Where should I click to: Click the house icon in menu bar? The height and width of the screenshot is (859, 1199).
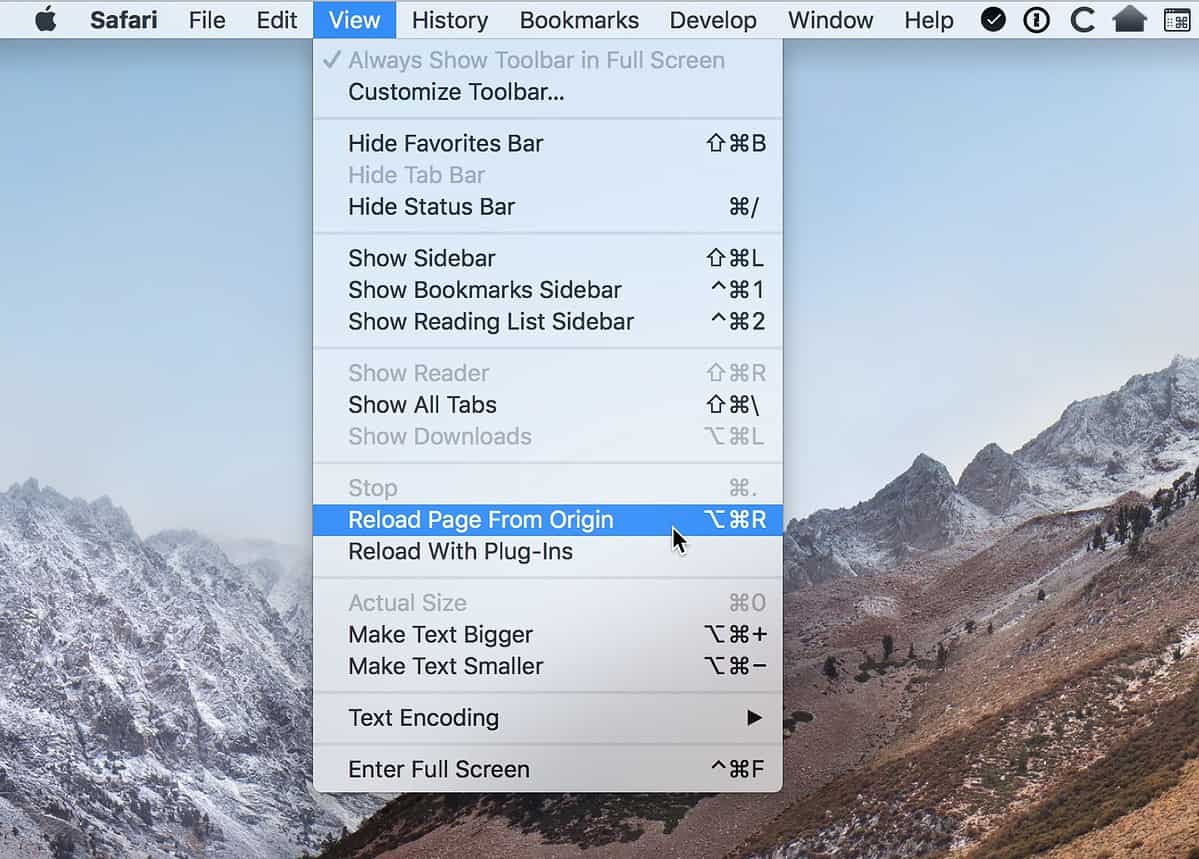coord(1129,19)
